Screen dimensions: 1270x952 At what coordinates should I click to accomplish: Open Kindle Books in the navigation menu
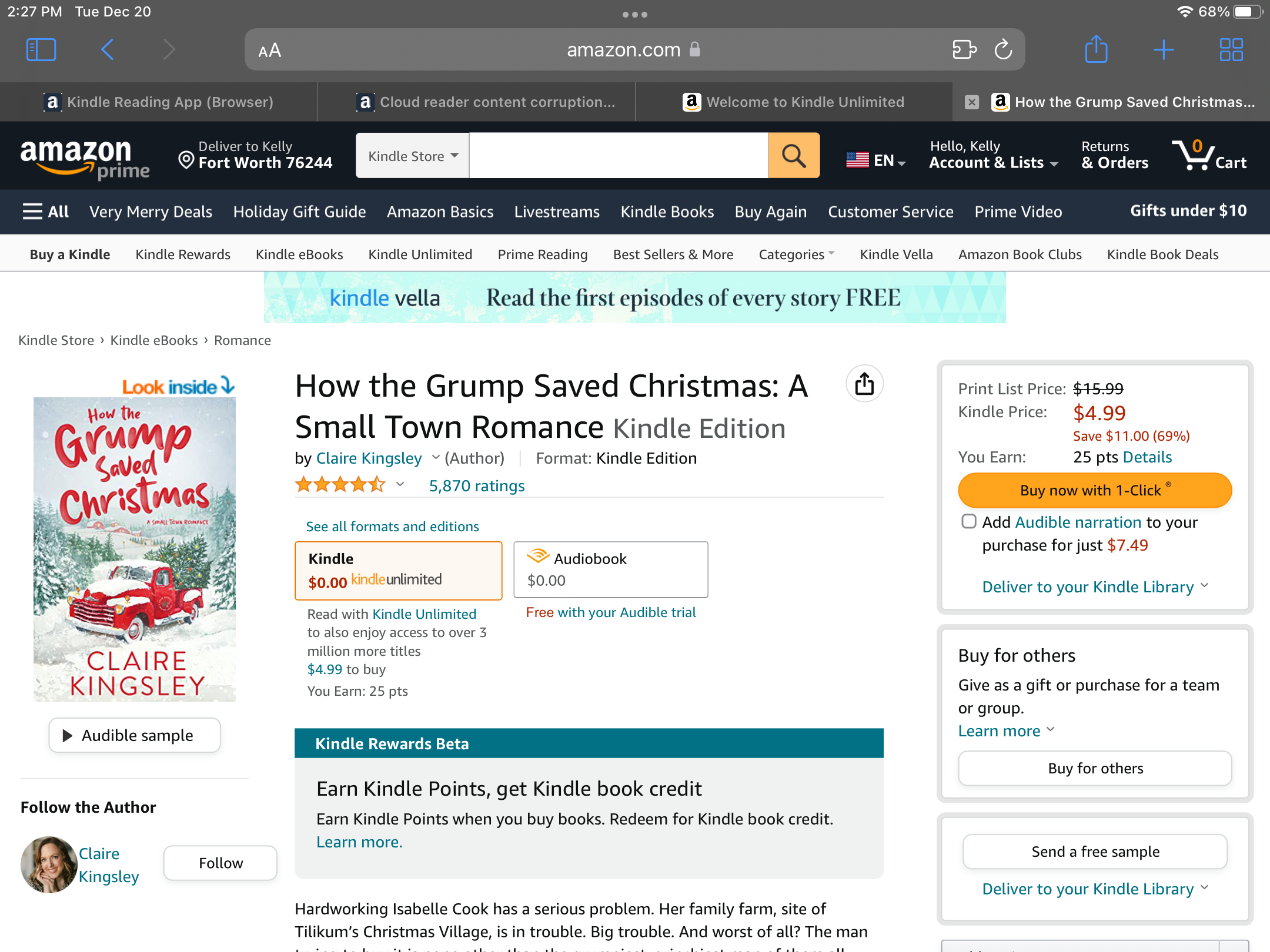click(x=667, y=212)
